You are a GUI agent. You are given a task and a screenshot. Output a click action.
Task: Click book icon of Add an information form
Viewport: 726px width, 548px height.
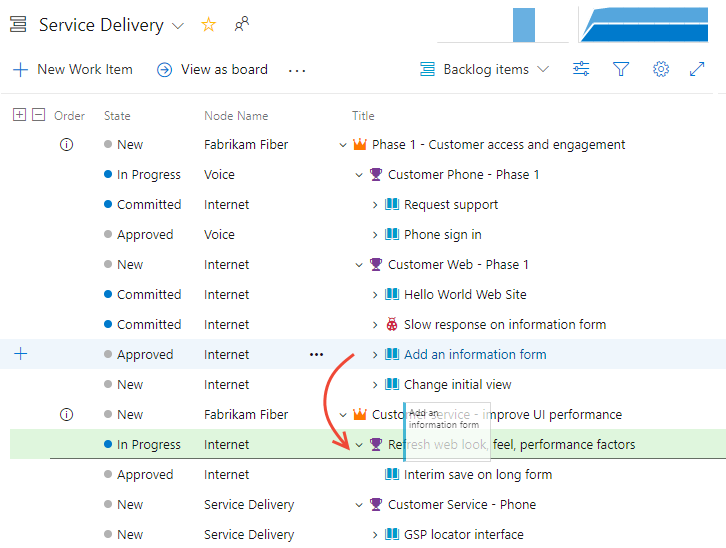392,354
